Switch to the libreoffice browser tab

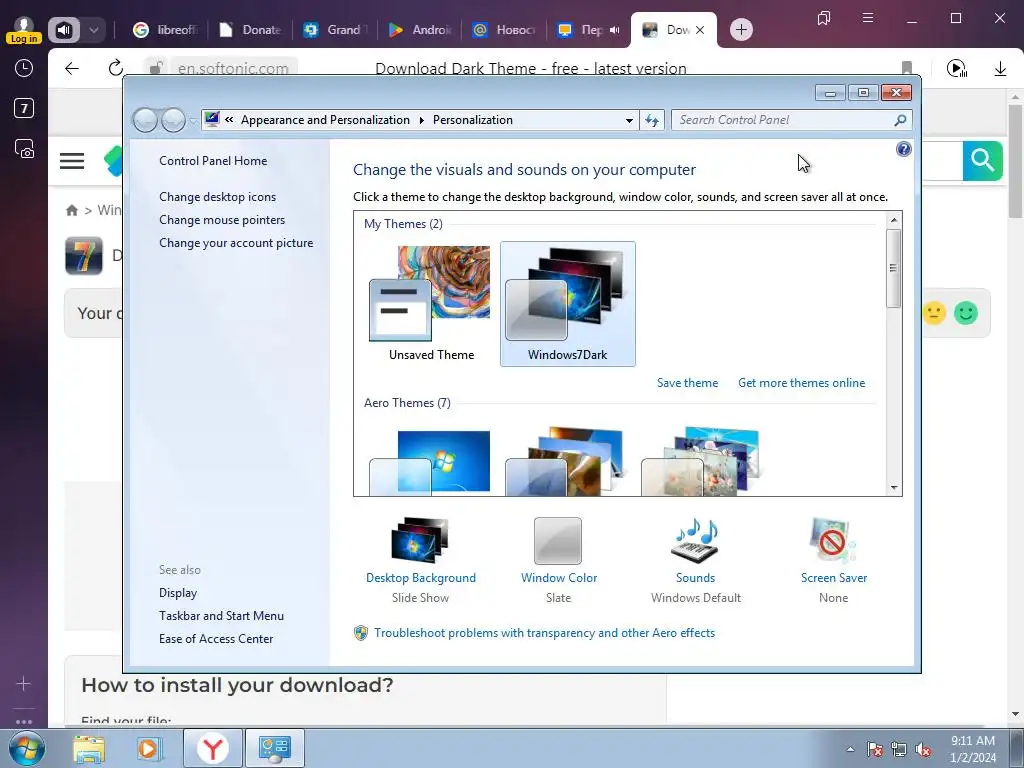point(167,30)
